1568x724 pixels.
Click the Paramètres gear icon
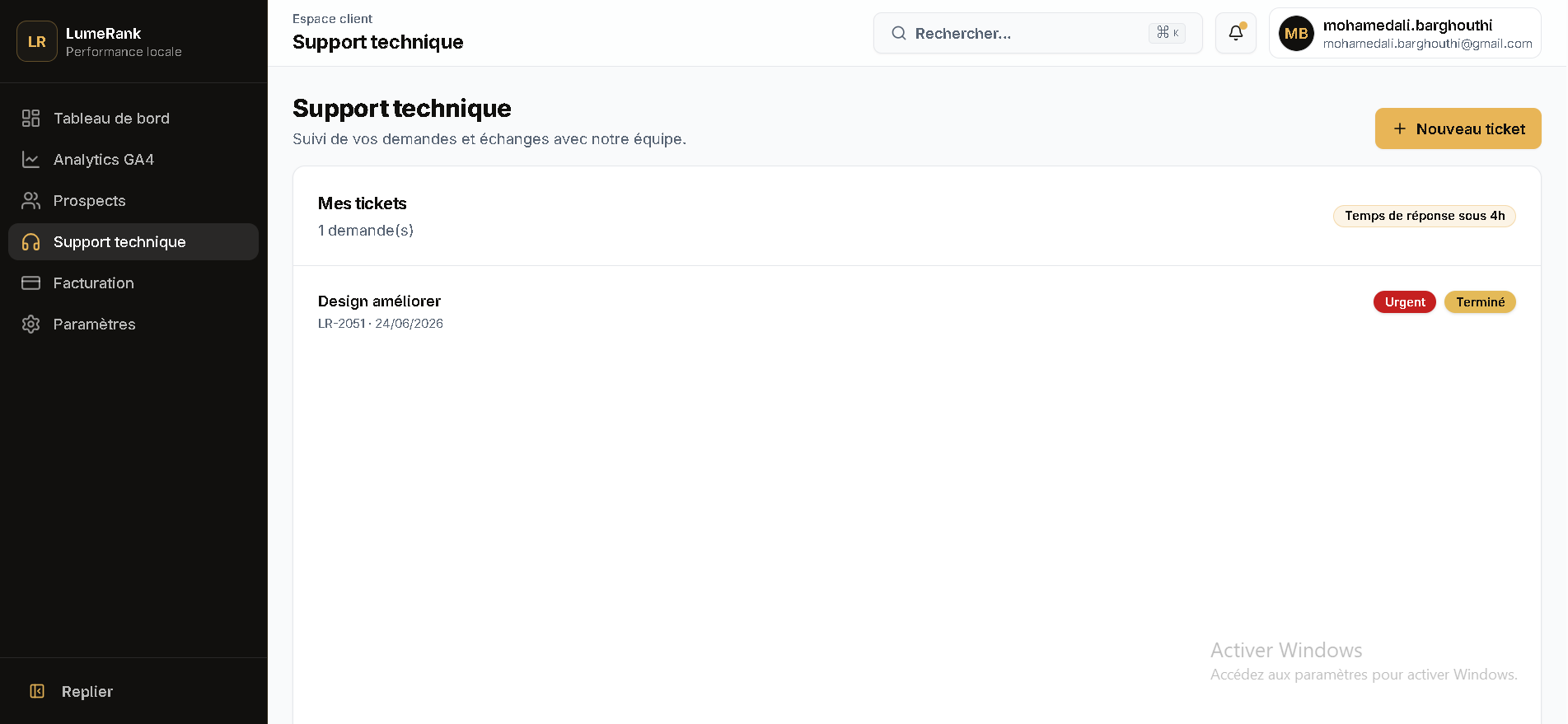tap(30, 325)
